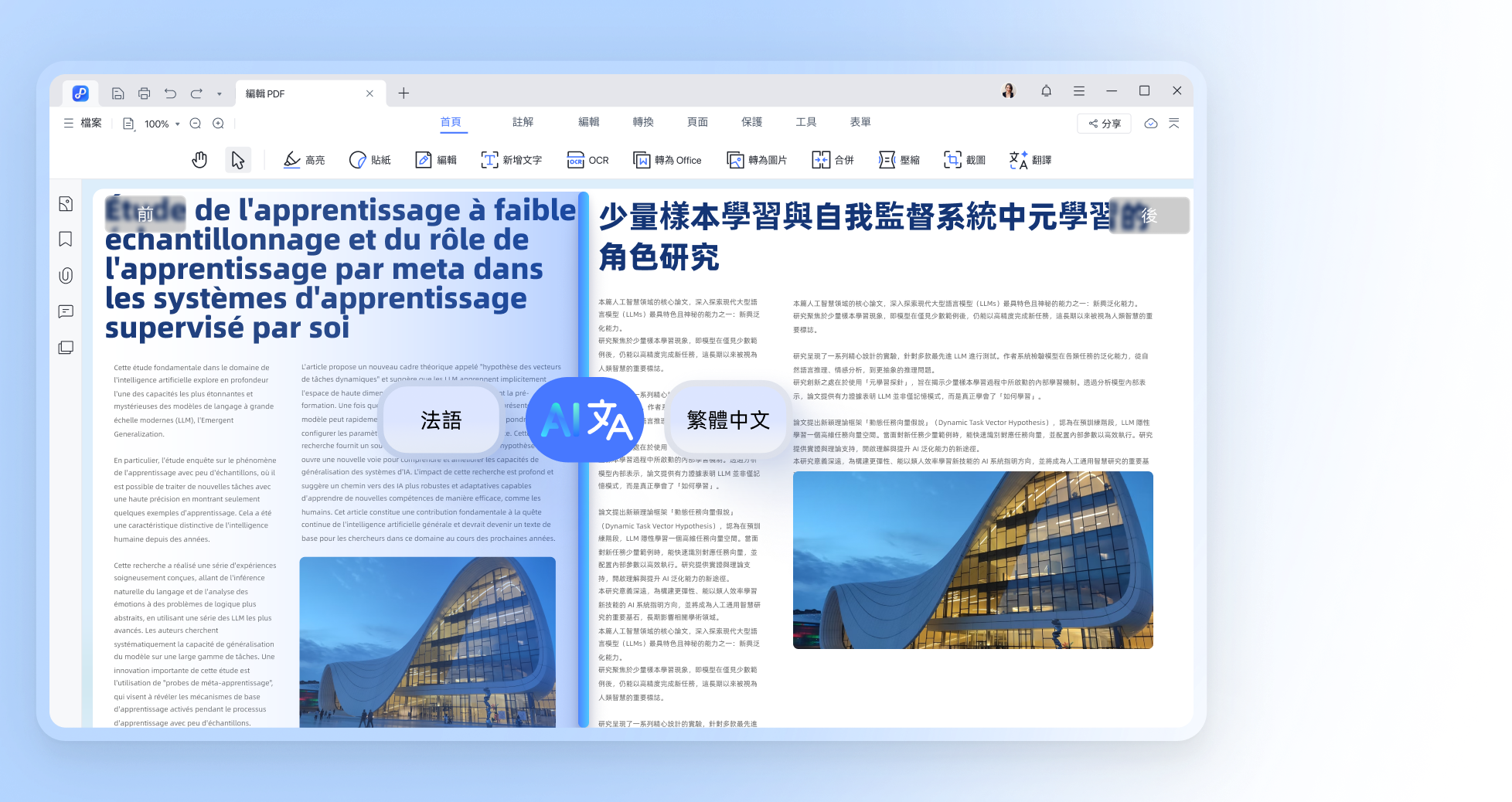Click 轉為圖片 convert to image tool

[758, 160]
